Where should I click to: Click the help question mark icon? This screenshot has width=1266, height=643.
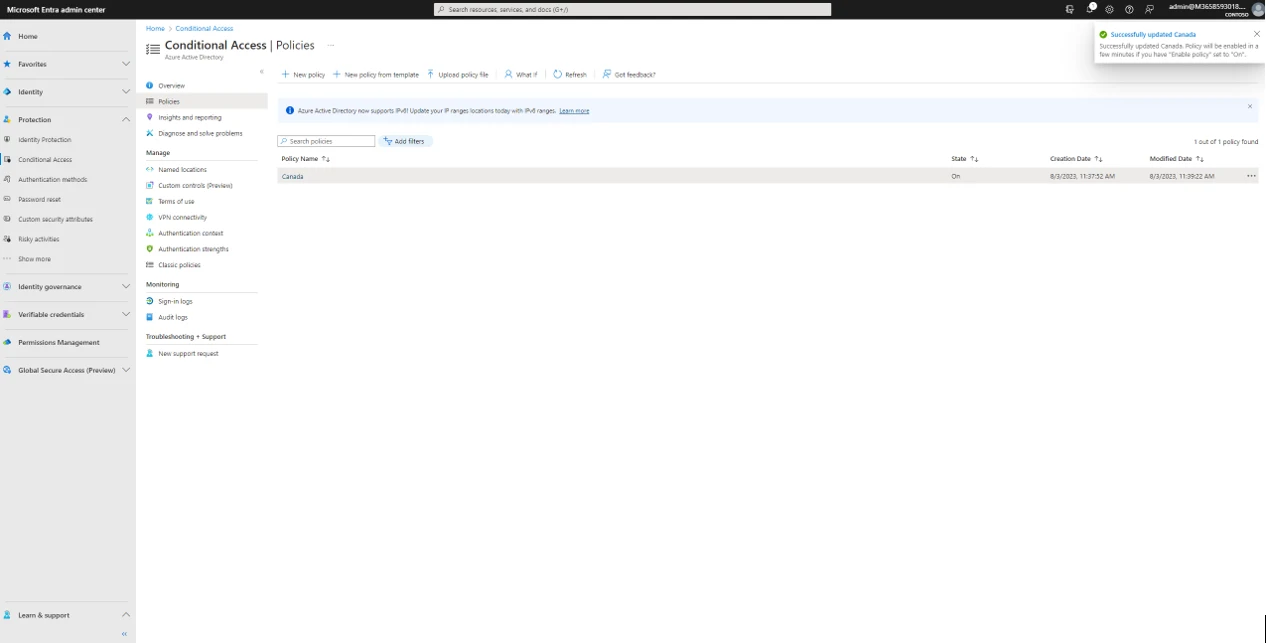pyautogui.click(x=1129, y=9)
